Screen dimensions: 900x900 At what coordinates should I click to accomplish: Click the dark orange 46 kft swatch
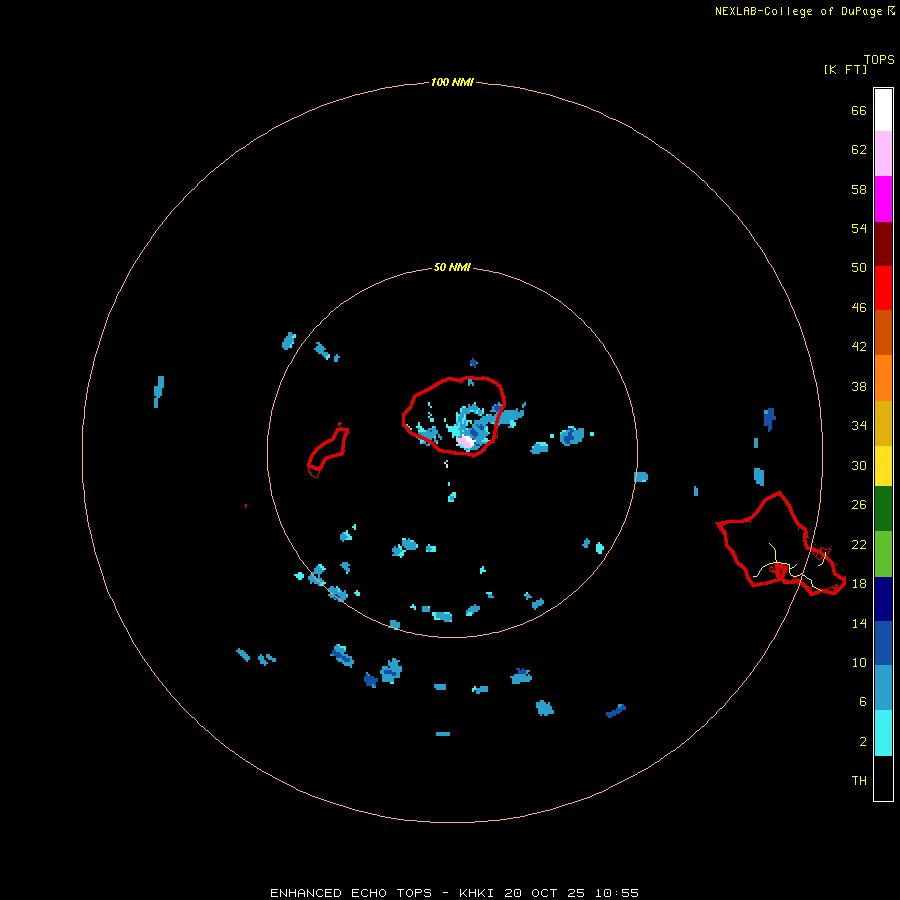(x=883, y=332)
